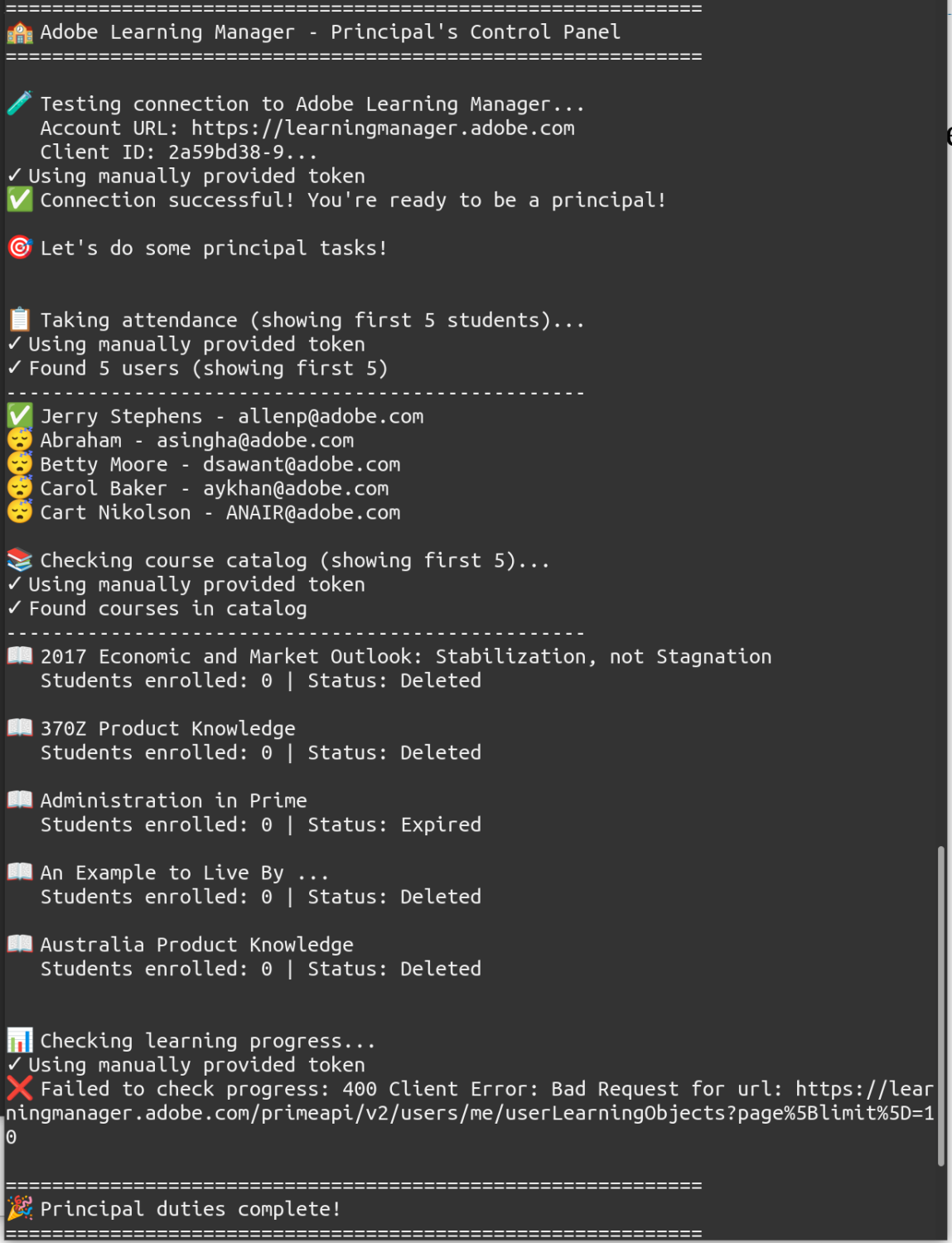This screenshot has height=1243, width=952.
Task: Click the allenp@adobe.com email address
Action: click(331, 416)
